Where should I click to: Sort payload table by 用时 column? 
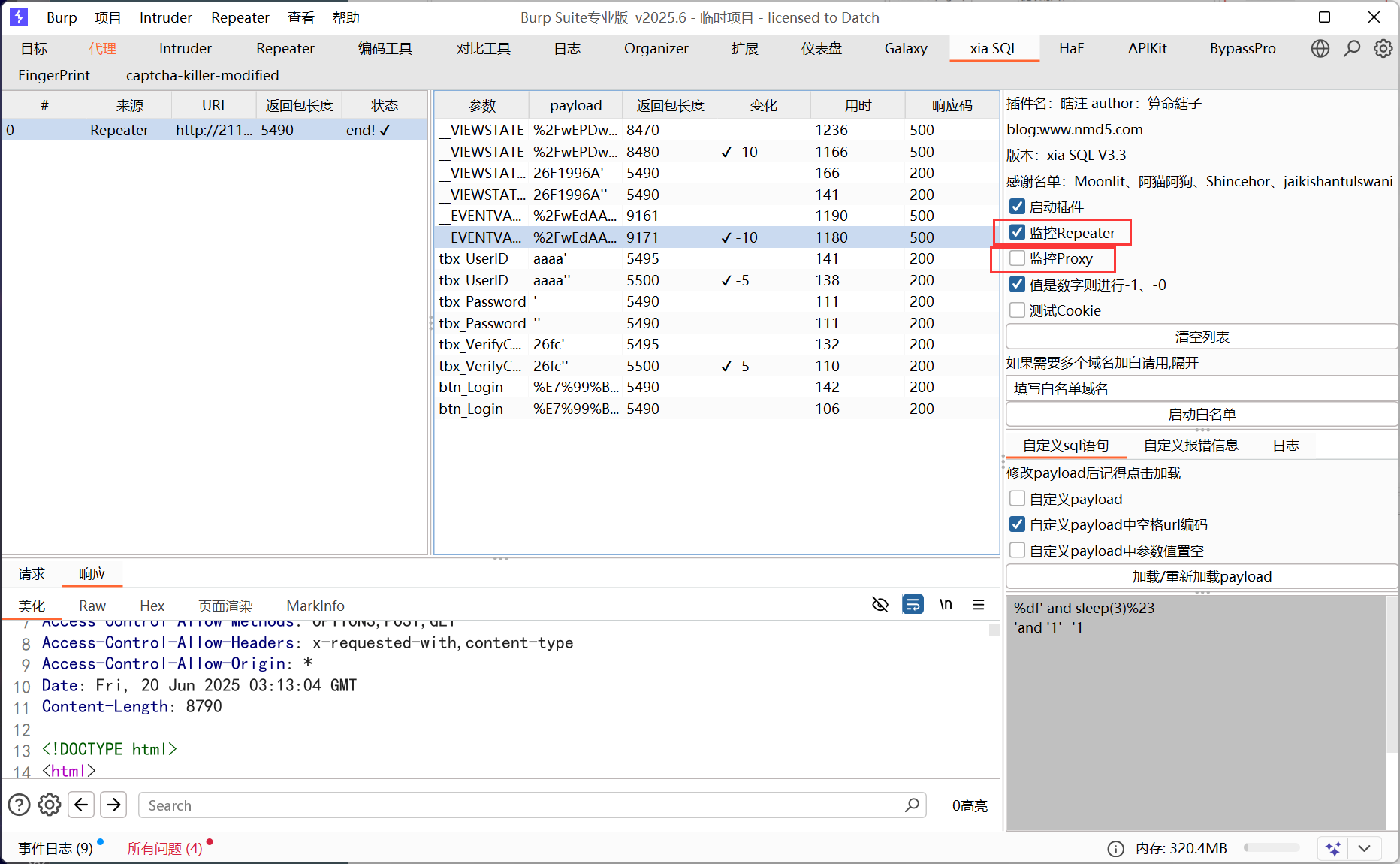(858, 106)
